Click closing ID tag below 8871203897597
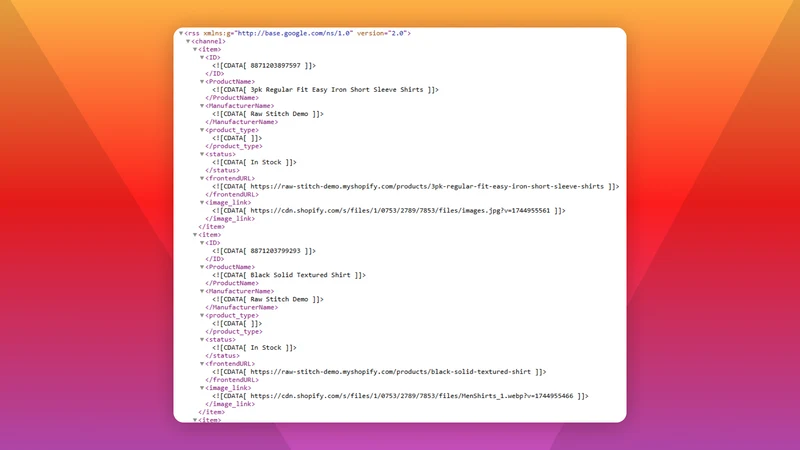This screenshot has width=800, height=450. click(215, 73)
